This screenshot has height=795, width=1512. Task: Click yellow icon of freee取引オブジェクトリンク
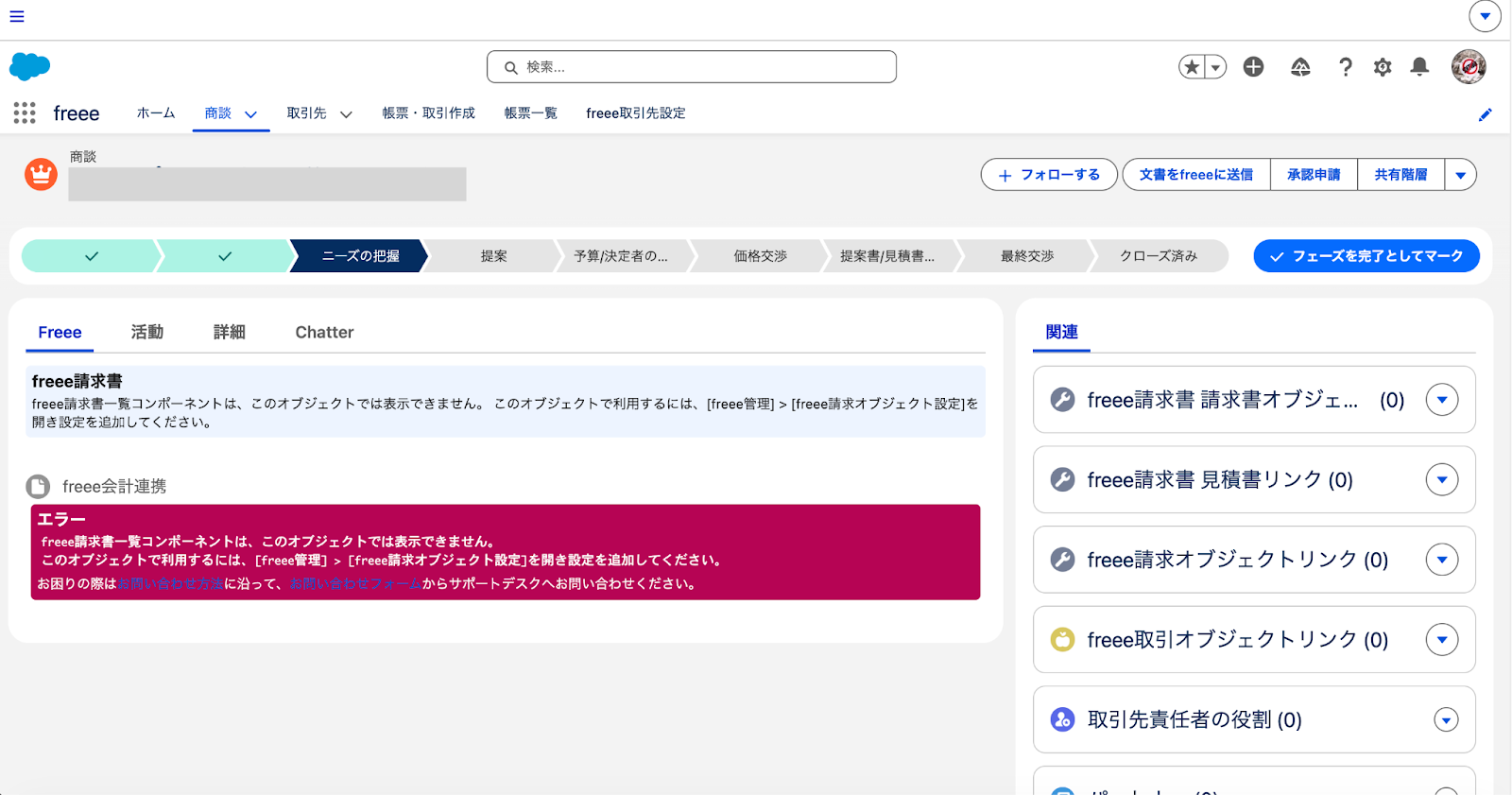pyautogui.click(x=1063, y=640)
